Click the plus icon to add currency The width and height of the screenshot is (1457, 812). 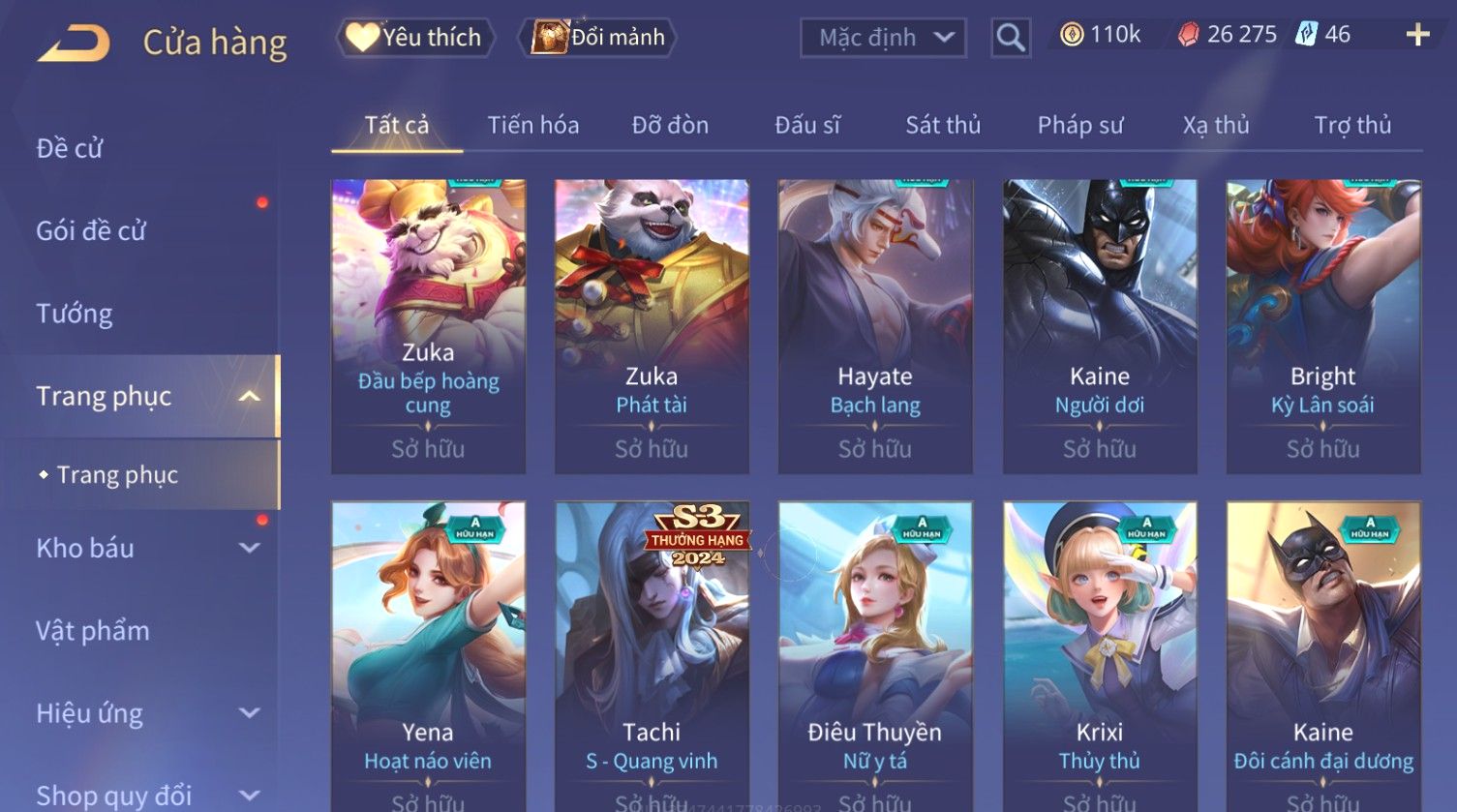point(1417,35)
